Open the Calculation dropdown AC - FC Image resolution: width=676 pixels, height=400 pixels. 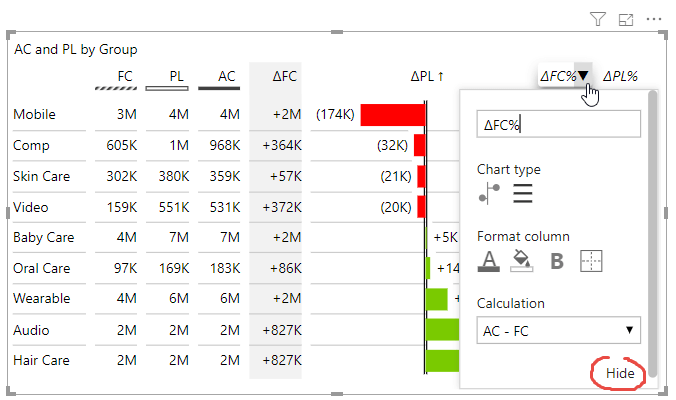[558, 329]
